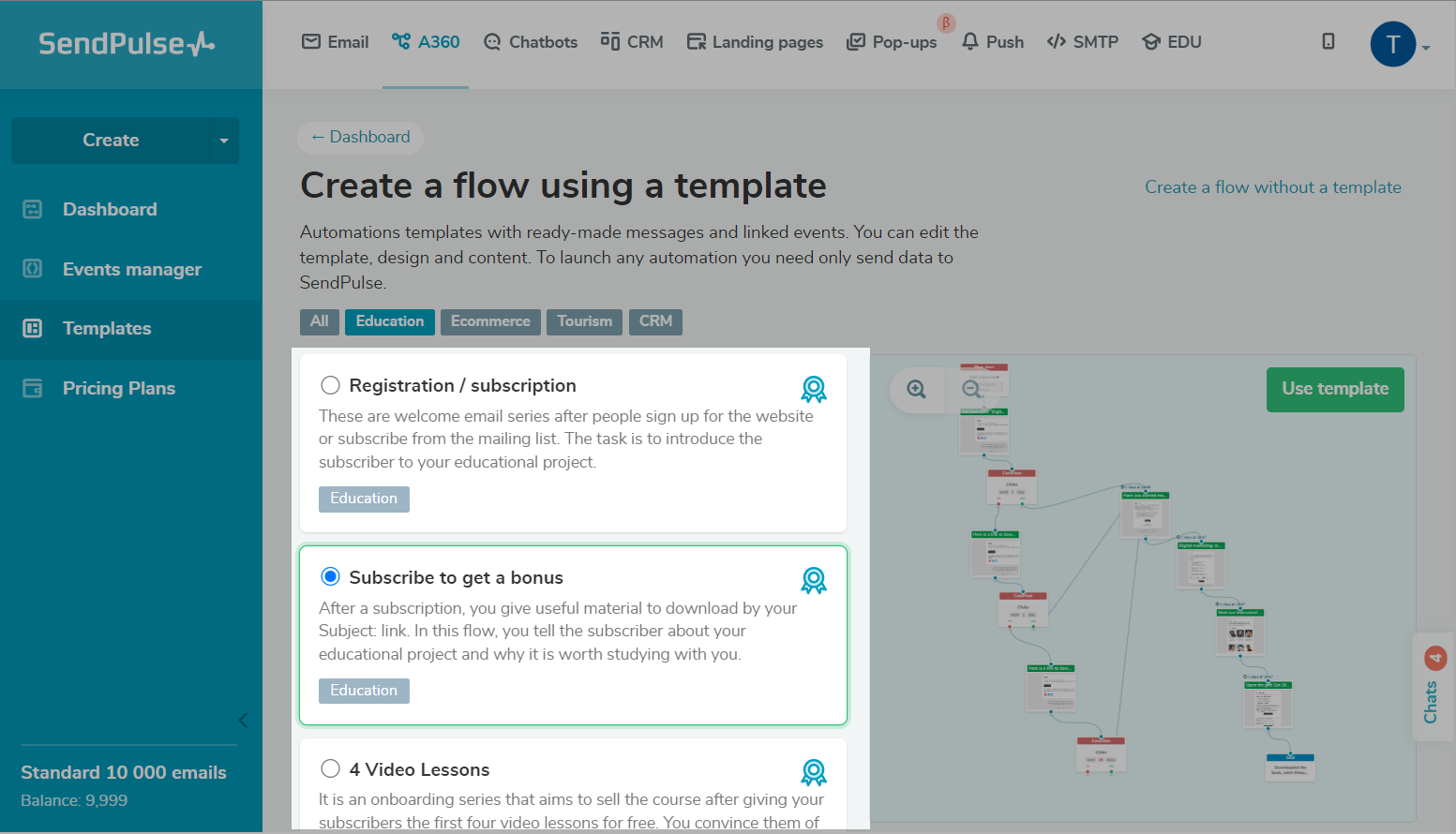Open Create a flow without a template link

pos(1272,187)
